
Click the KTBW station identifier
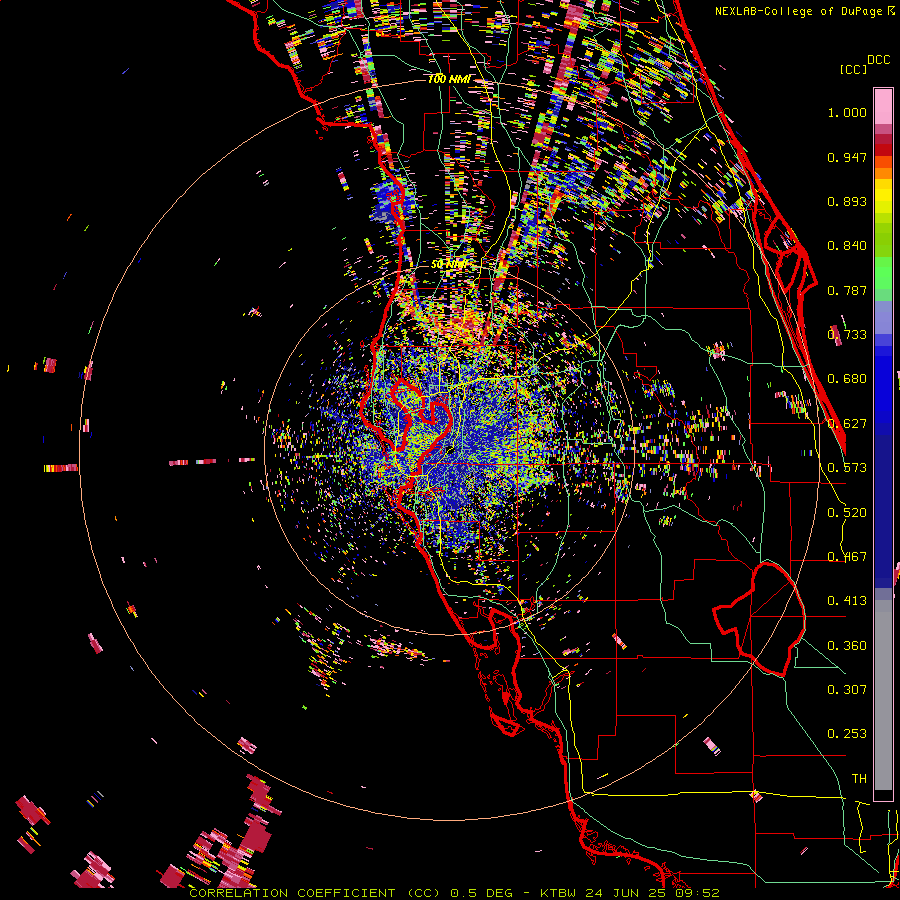click(560, 893)
